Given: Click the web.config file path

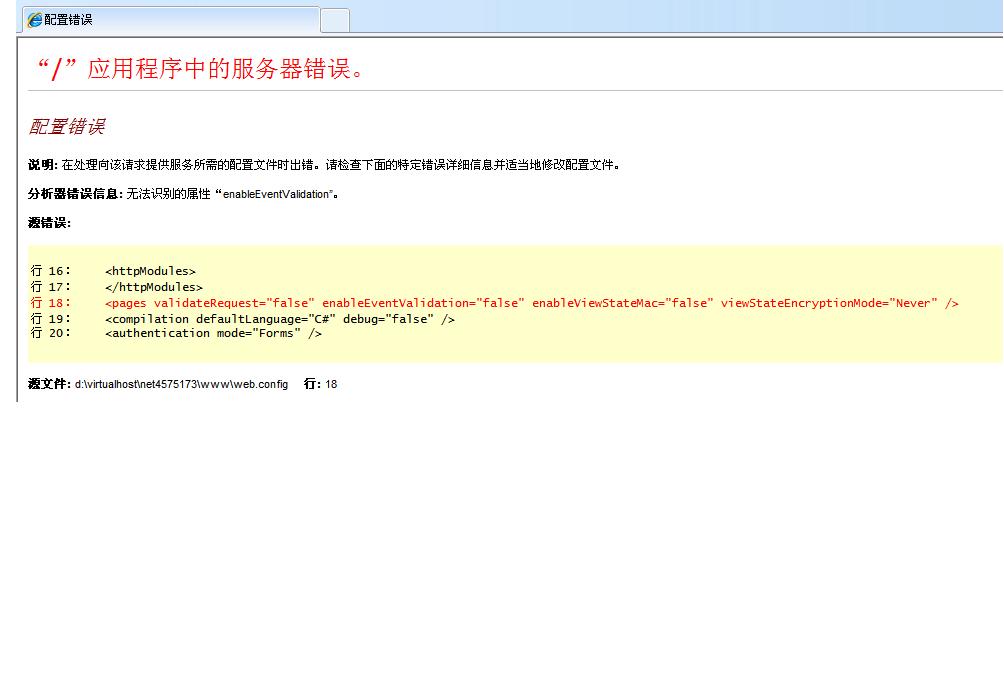Looking at the screenshot, I should coord(181,384).
